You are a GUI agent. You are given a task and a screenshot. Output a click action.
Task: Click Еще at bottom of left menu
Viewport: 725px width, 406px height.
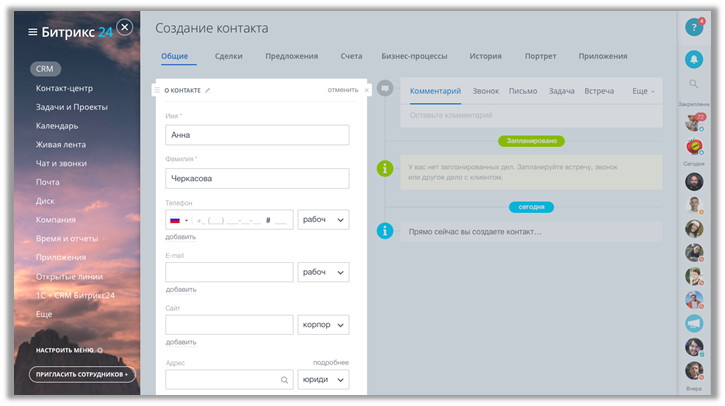tap(44, 314)
